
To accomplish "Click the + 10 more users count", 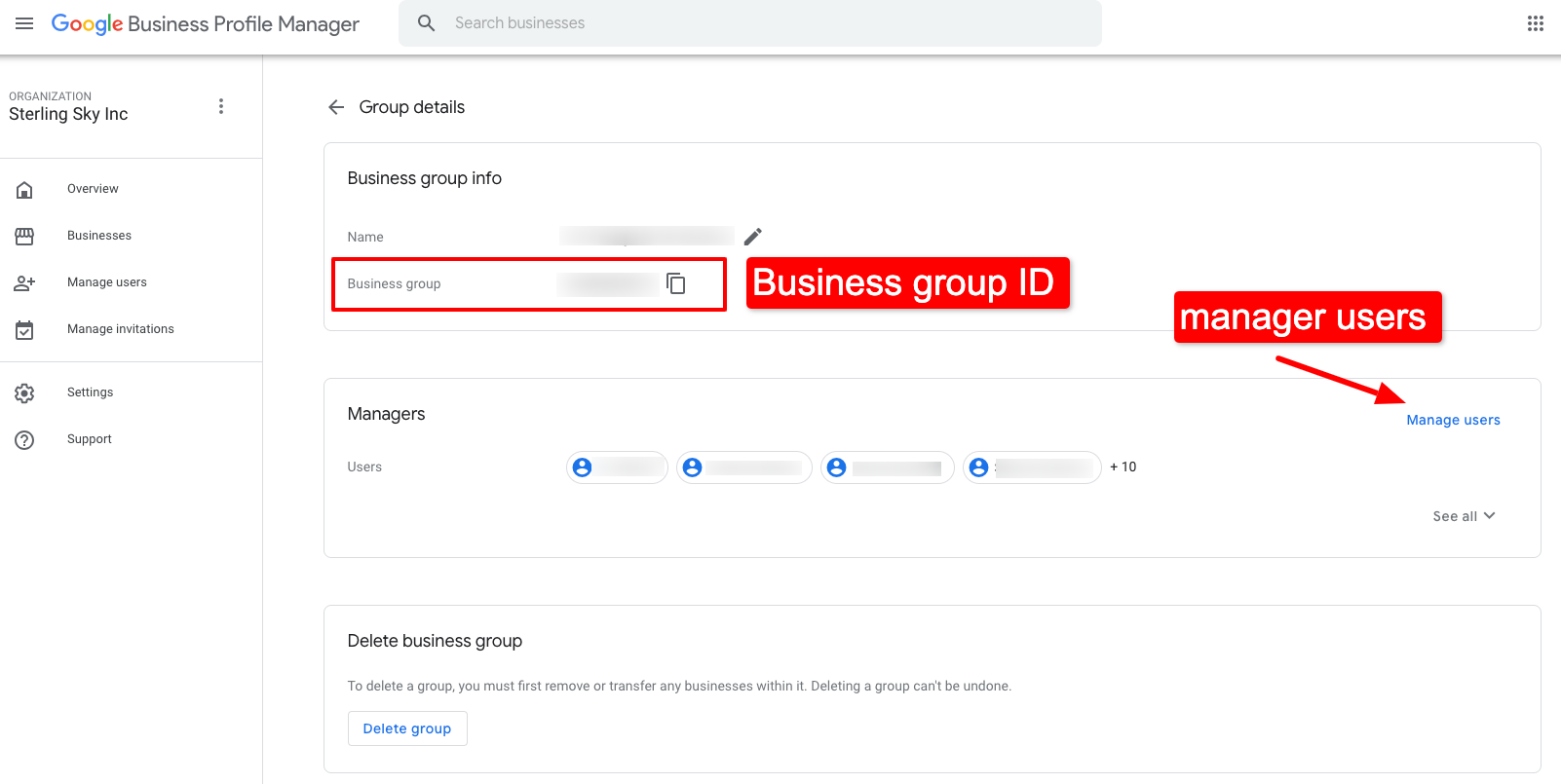I will [x=1123, y=467].
